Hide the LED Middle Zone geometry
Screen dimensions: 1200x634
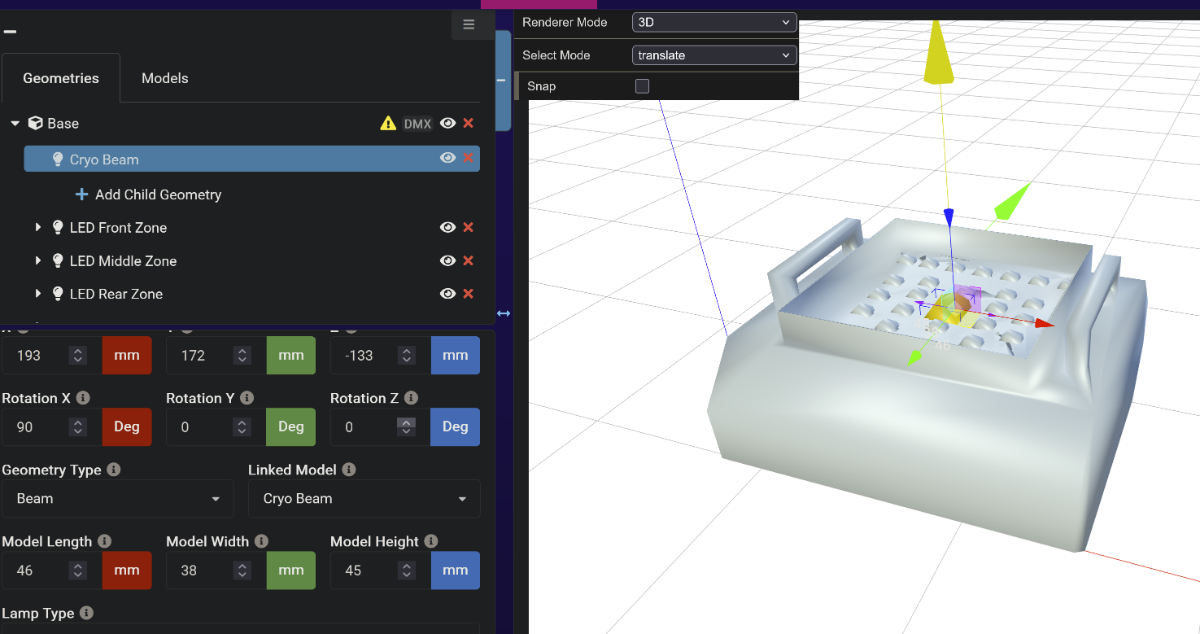click(448, 260)
